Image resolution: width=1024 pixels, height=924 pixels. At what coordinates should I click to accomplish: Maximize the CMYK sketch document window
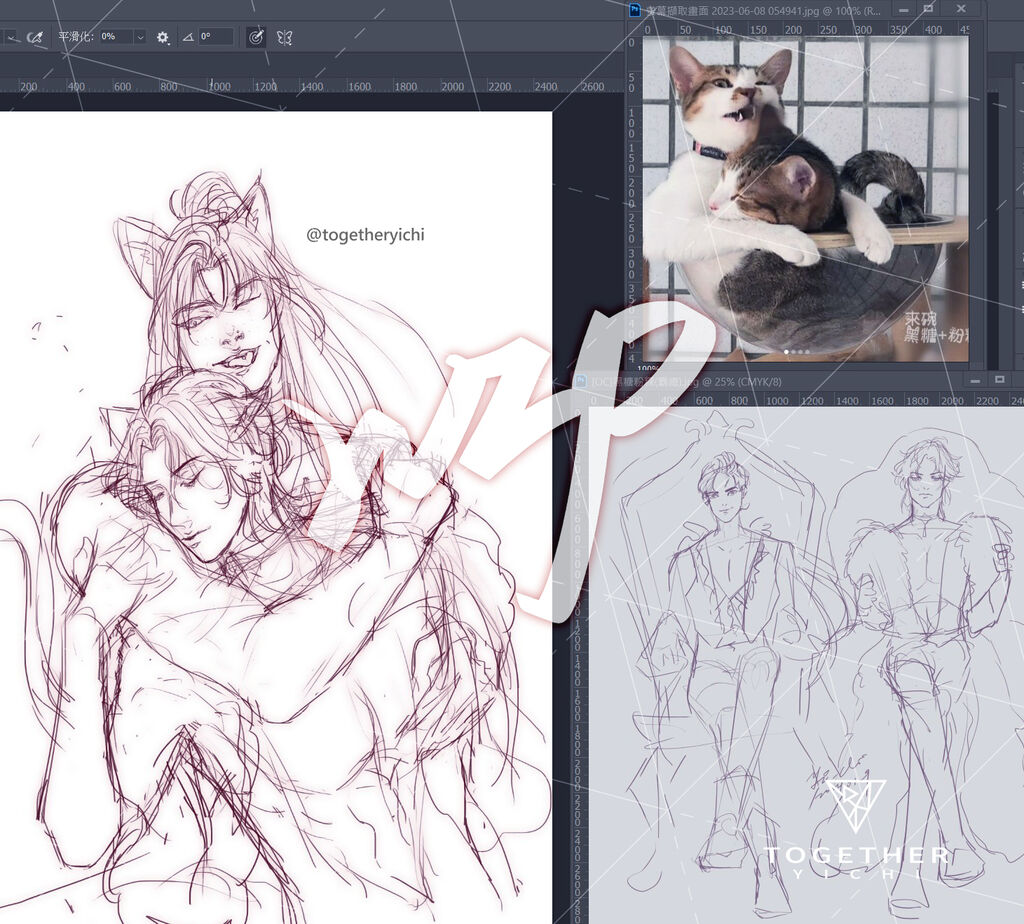tap(999, 379)
